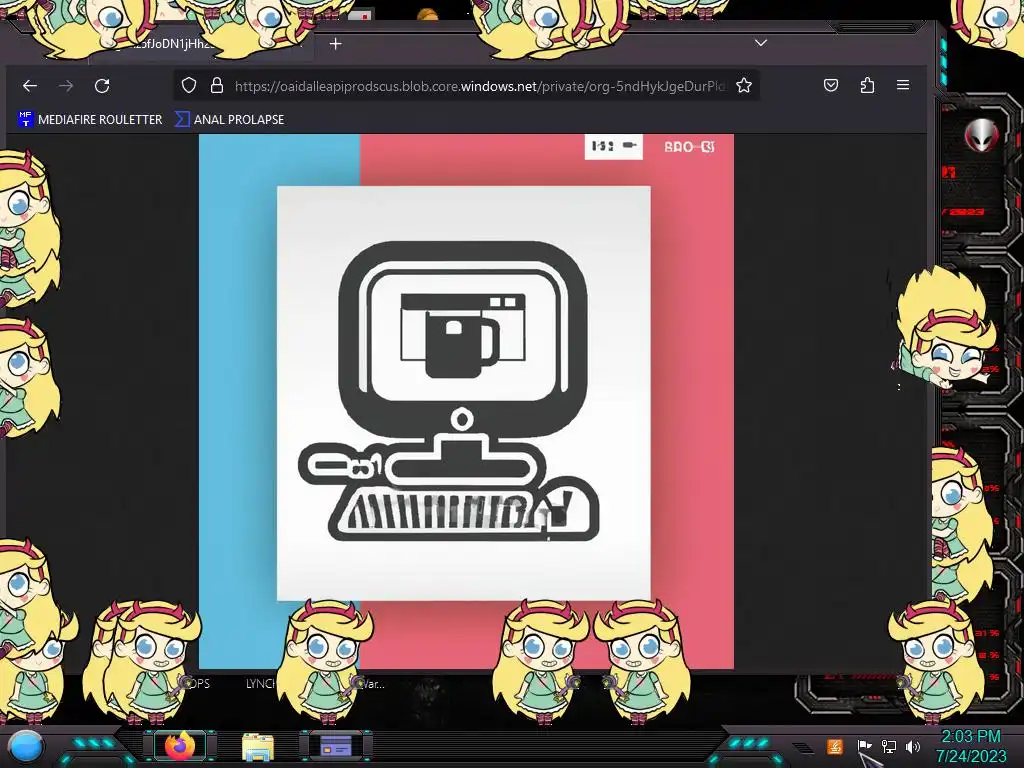The width and height of the screenshot is (1024, 768).
Task: View site security via padlock icon
Action: (217, 86)
